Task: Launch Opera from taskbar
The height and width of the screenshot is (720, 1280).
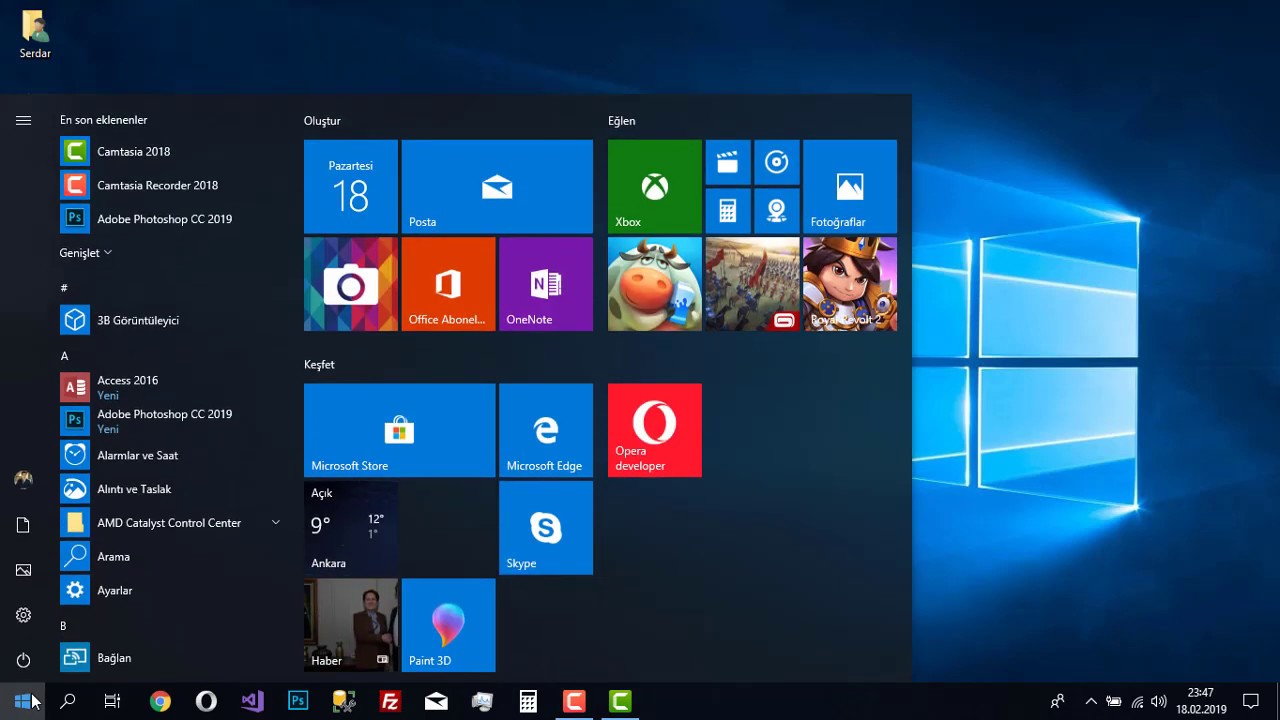Action: [x=206, y=701]
